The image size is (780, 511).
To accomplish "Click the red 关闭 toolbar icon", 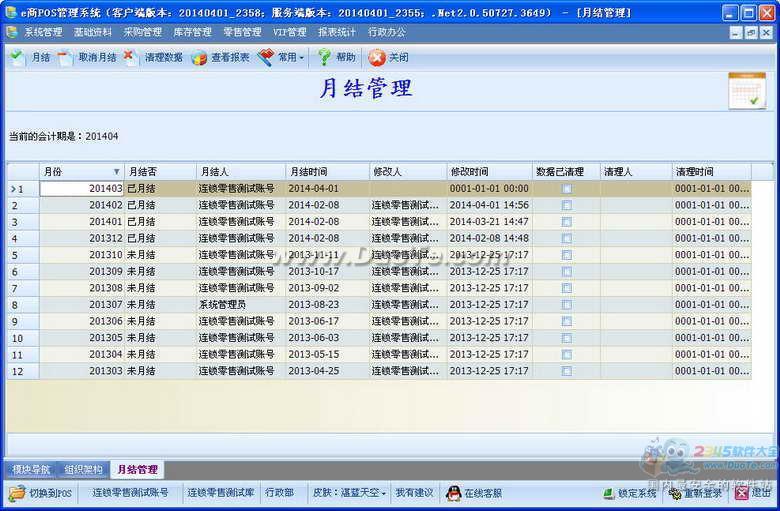I will (377, 58).
